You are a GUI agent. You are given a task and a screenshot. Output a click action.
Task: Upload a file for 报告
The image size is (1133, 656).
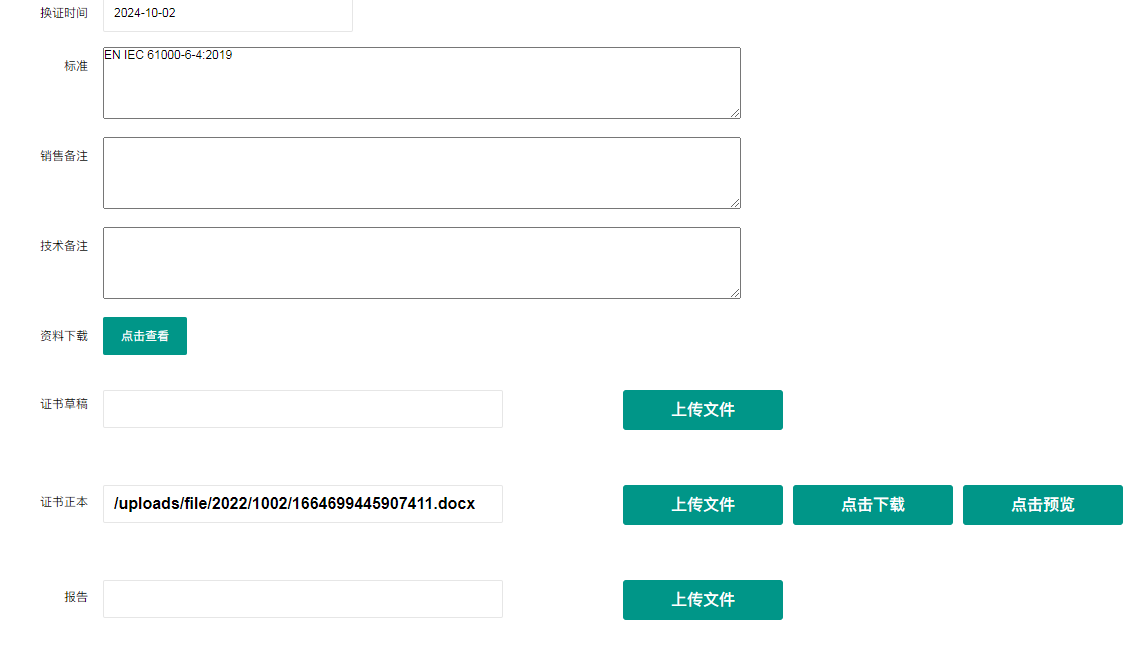pyautogui.click(x=702, y=600)
